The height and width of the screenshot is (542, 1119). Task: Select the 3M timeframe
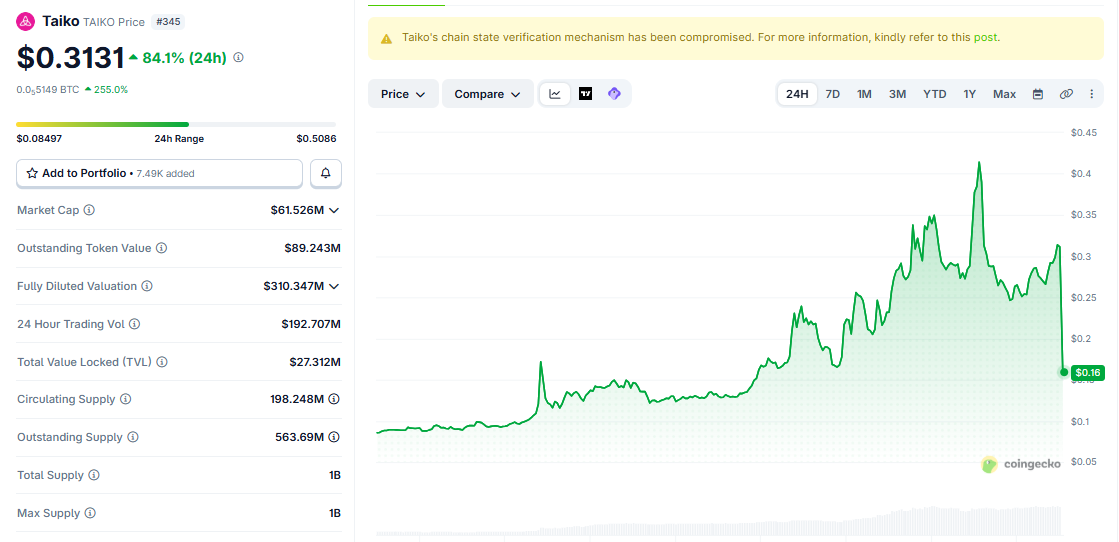(898, 94)
